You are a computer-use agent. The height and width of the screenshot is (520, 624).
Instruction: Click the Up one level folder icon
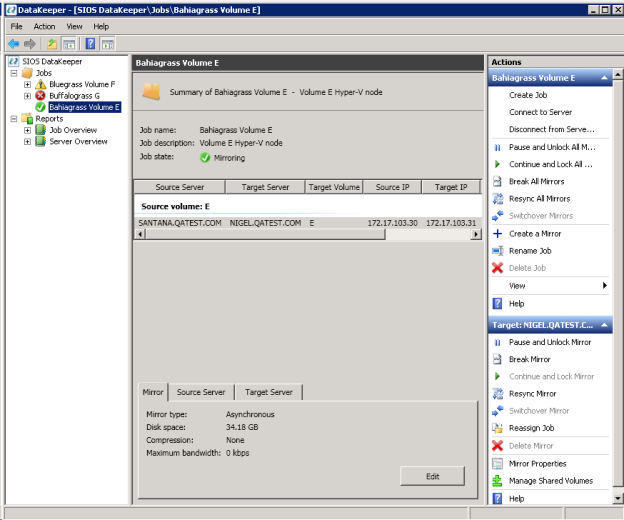[52, 43]
